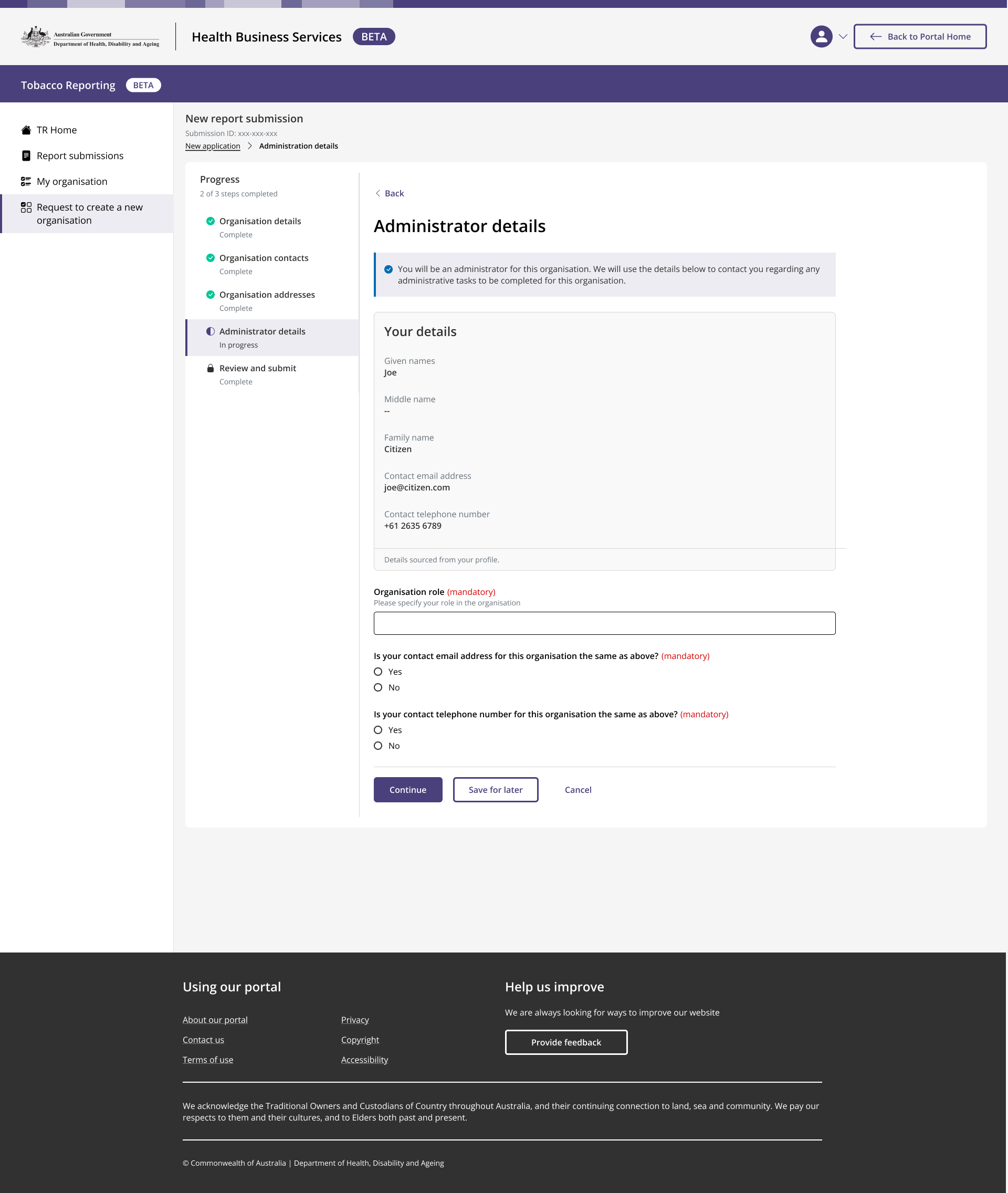Click Back to Portal Home button
This screenshot has width=1008, height=1193.
coord(920,37)
